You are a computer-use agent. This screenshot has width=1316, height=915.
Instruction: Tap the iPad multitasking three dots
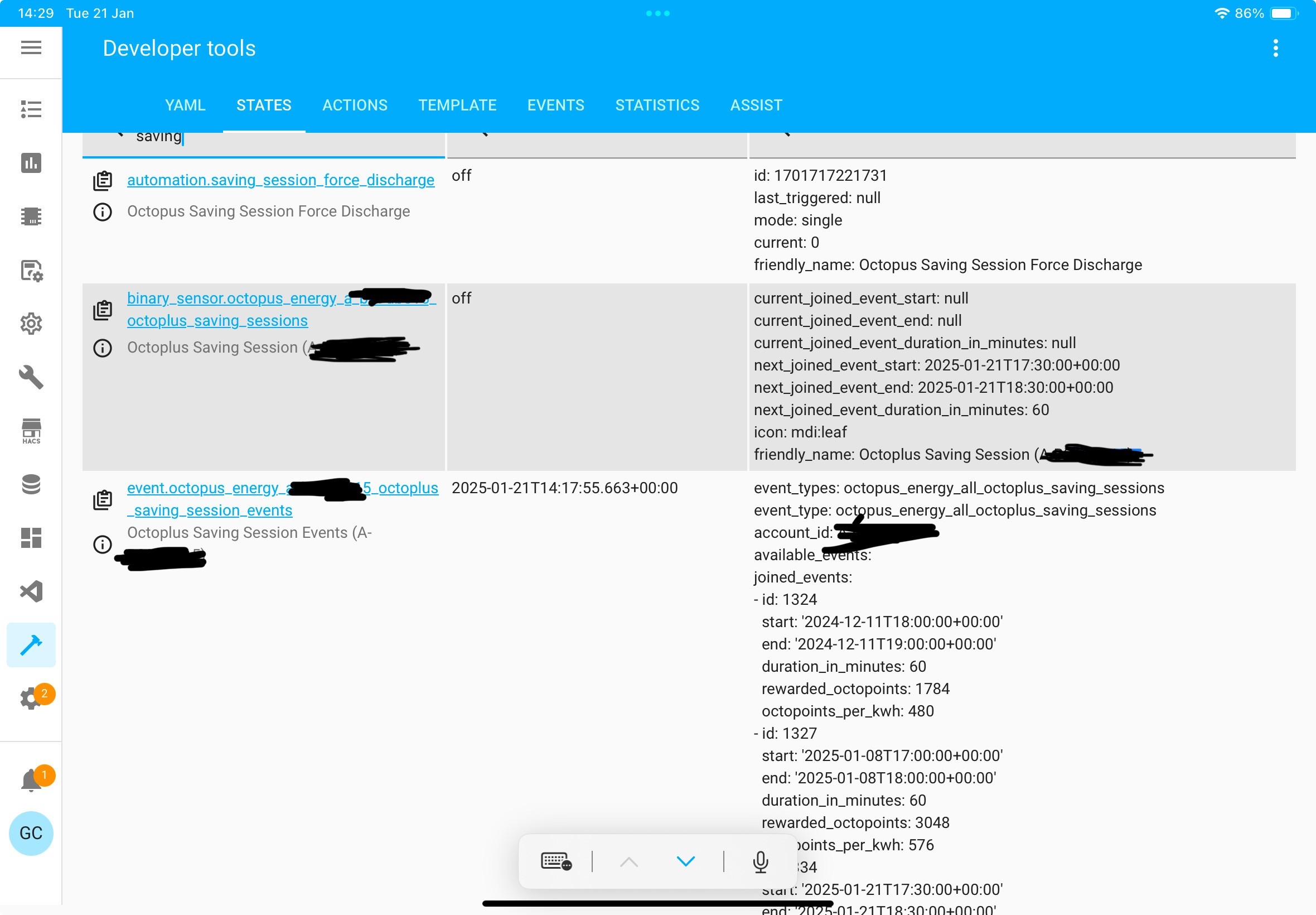click(657, 13)
